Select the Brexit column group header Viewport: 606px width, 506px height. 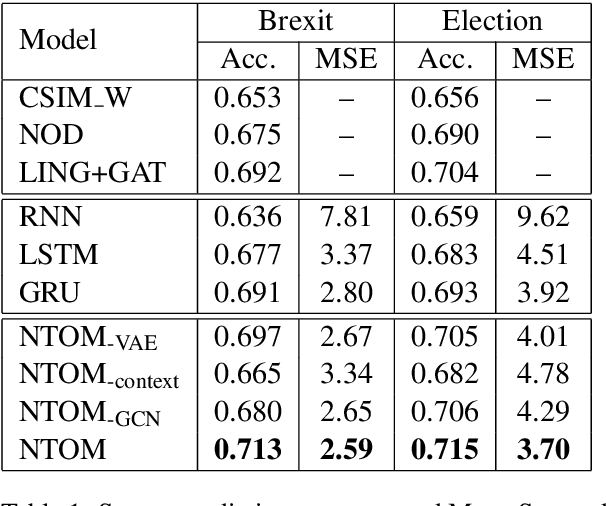coord(297,21)
